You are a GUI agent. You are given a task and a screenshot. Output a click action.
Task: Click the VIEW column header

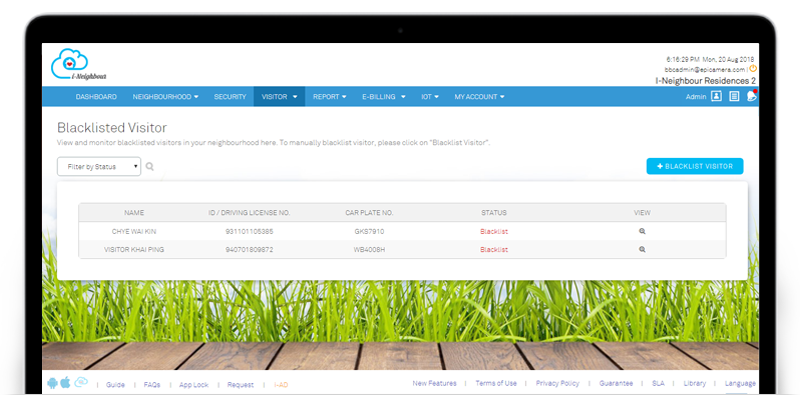pos(642,213)
